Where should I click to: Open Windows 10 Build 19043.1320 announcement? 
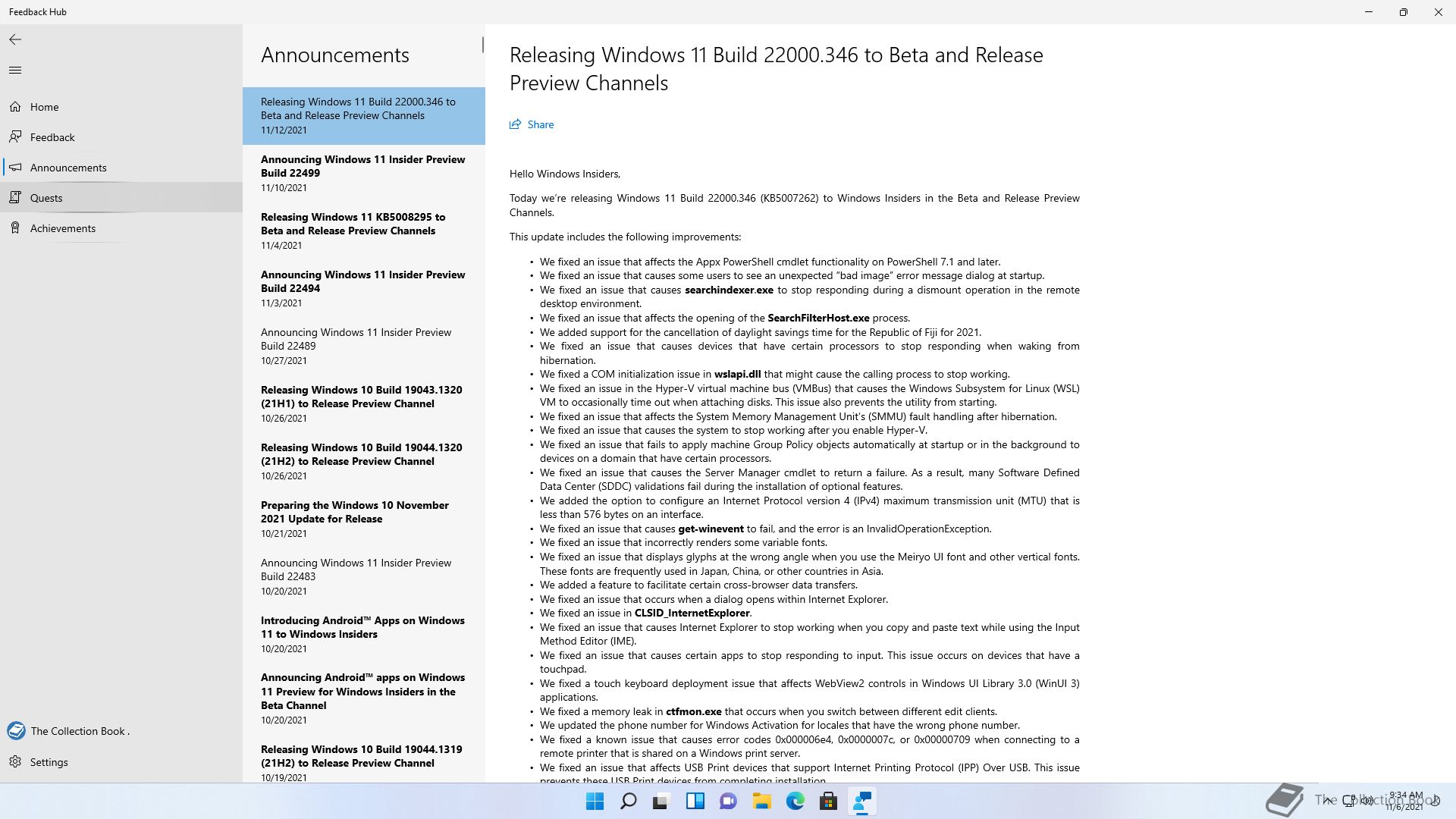364,404
